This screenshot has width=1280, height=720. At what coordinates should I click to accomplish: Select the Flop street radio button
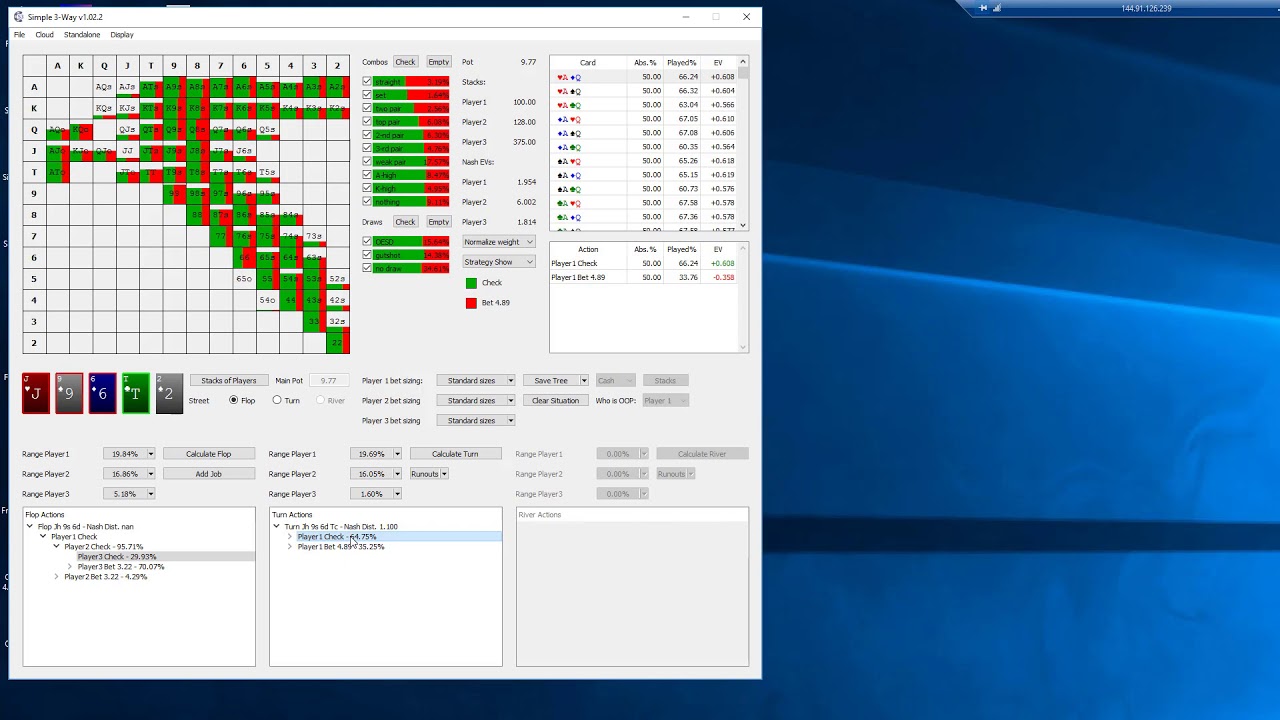tap(234, 400)
